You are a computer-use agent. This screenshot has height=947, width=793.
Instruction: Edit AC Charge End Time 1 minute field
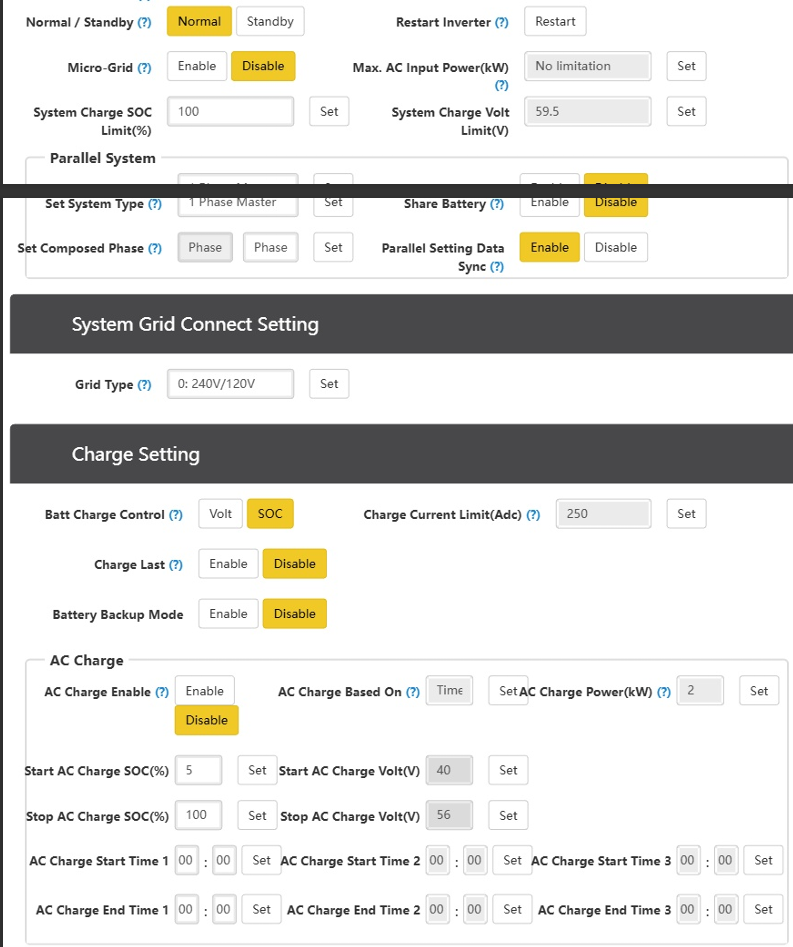pyautogui.click(x=224, y=909)
